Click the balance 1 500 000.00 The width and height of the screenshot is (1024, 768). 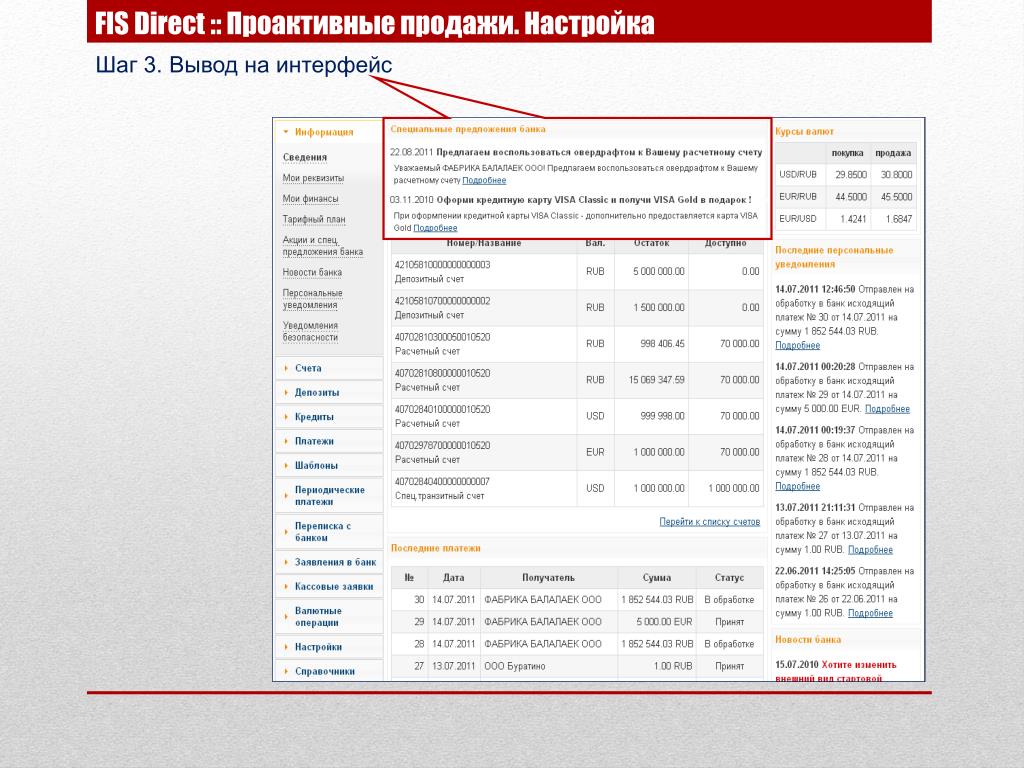point(659,308)
